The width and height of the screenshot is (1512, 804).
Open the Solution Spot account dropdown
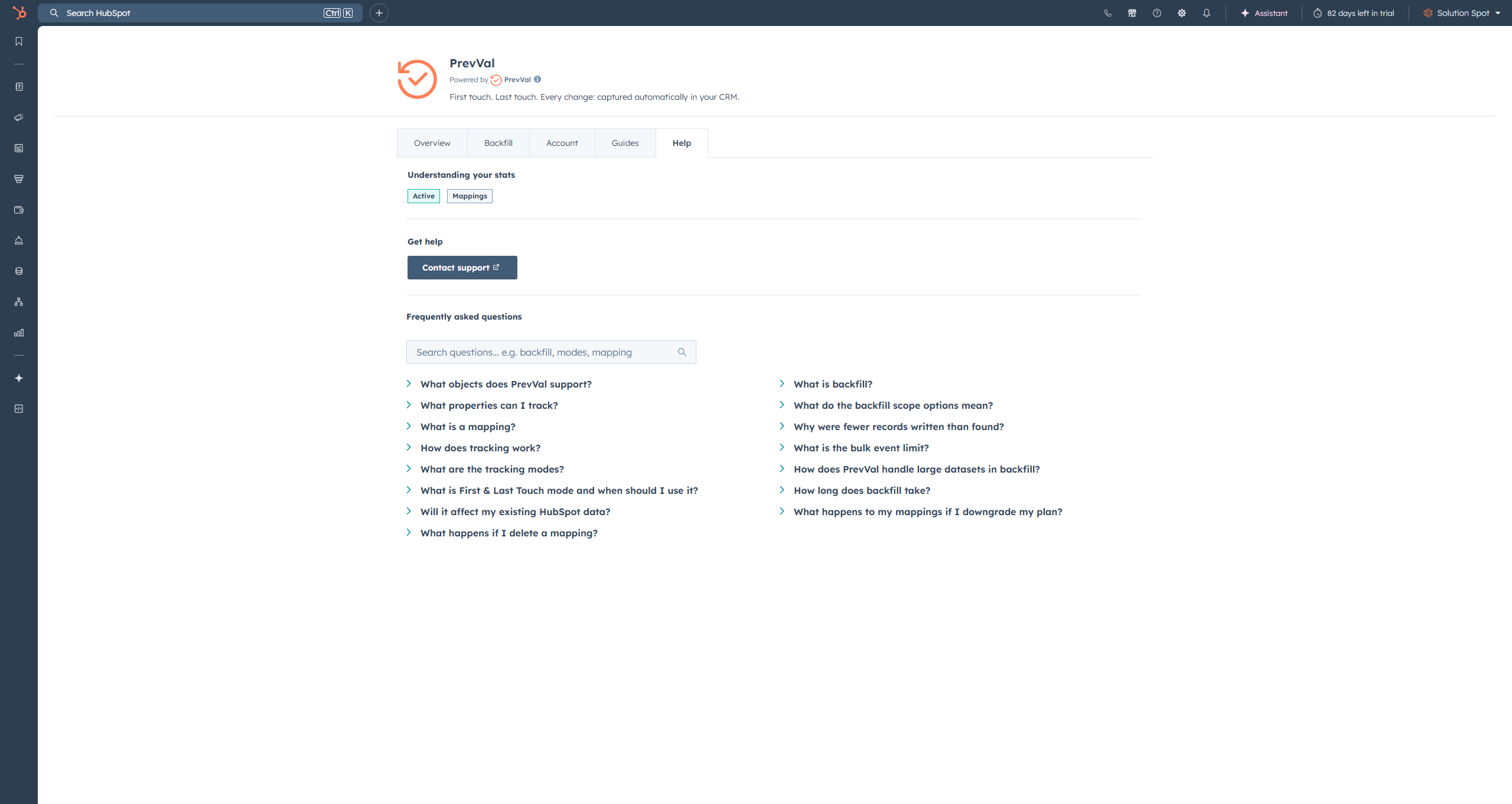[1462, 13]
